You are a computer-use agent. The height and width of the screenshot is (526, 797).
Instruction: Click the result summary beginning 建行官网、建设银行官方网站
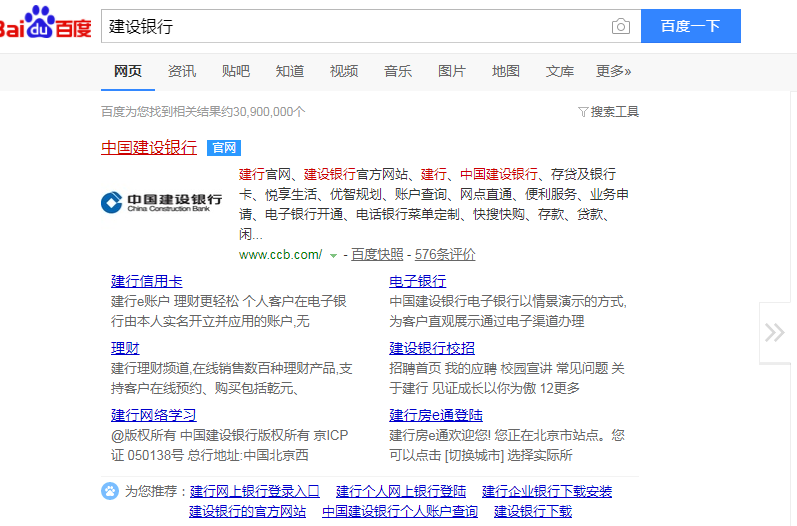tap(434, 204)
